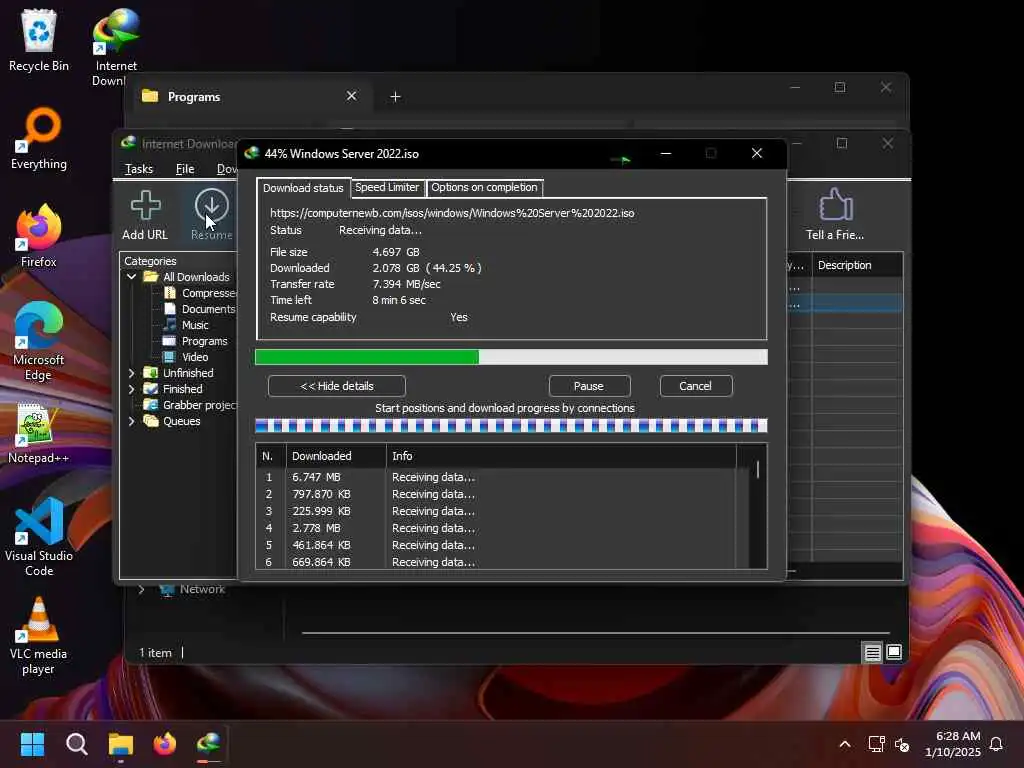1024x768 pixels.
Task: Open File Explorer from the taskbar
Action: point(121,744)
